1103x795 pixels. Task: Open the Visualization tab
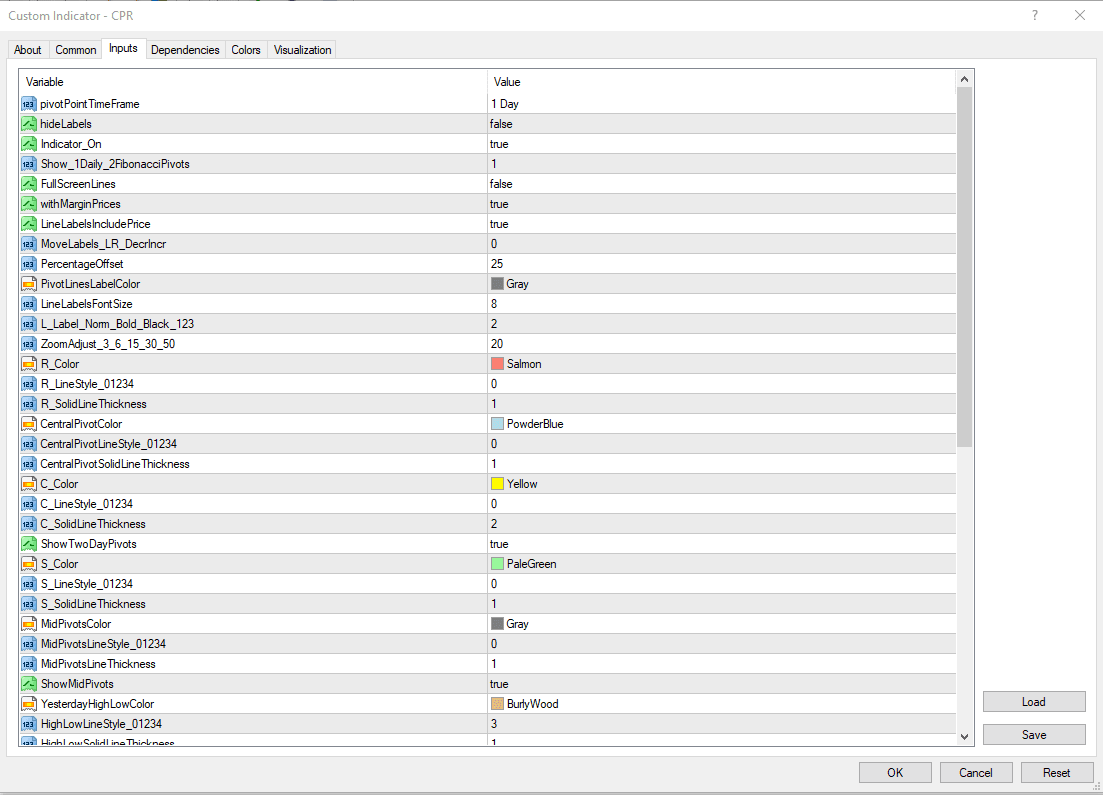[x=301, y=50]
